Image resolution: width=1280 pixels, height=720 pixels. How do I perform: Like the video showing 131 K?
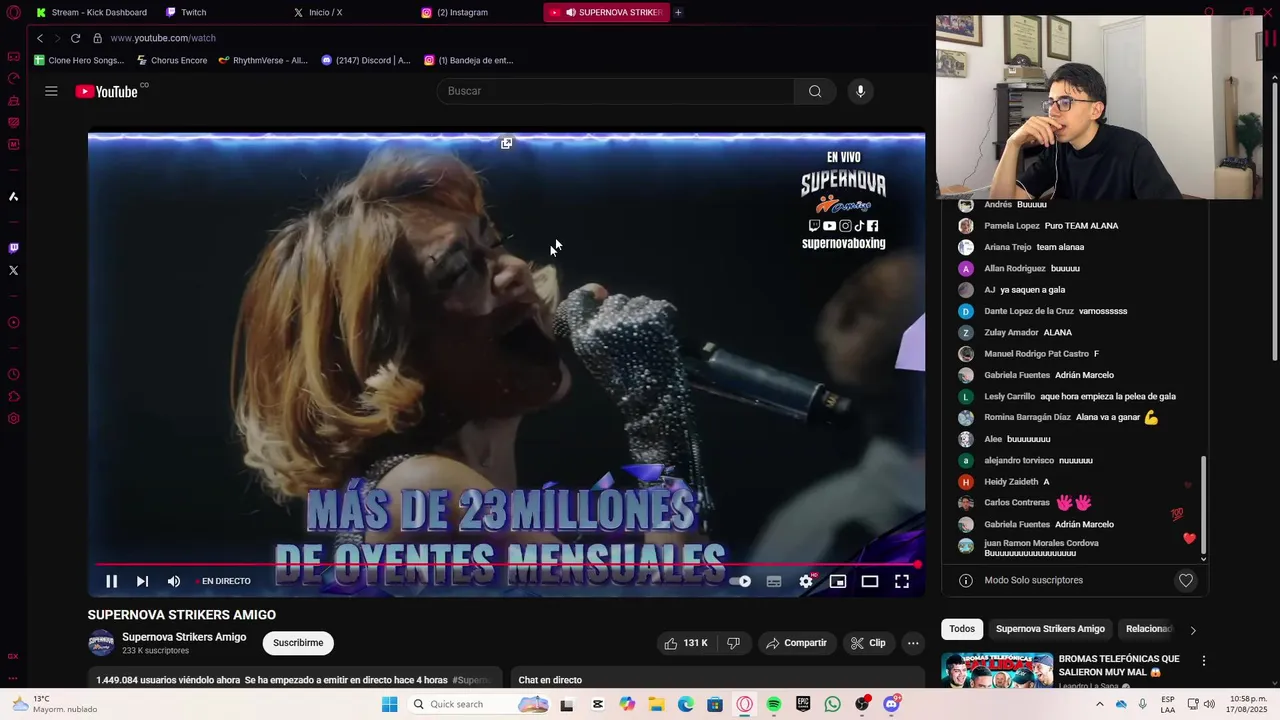pos(687,643)
